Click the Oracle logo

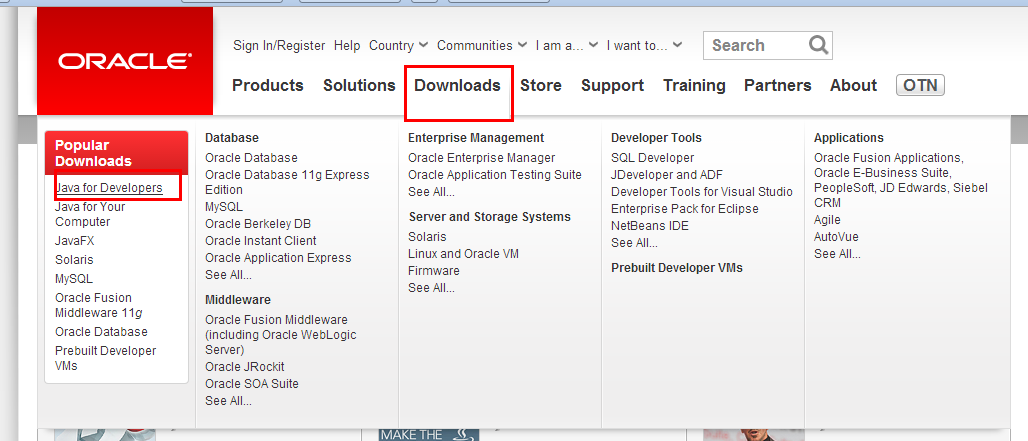point(125,61)
